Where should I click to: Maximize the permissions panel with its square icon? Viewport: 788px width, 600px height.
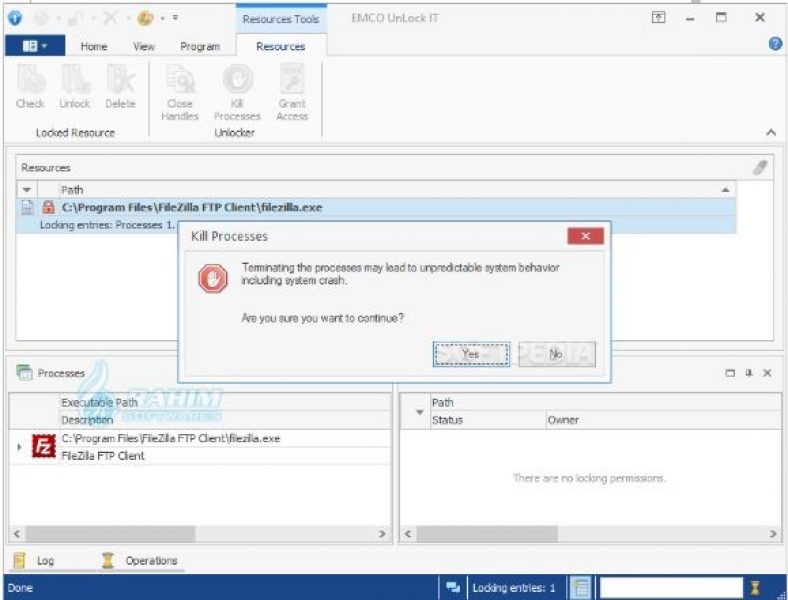(x=730, y=373)
